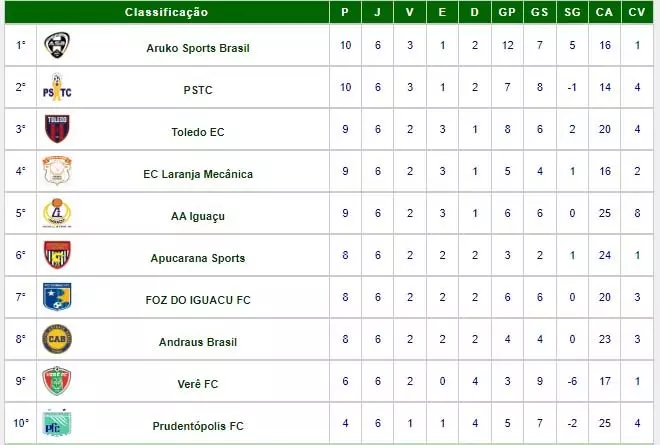This screenshot has height=445, width=660.
Task: Select the Prudentópolis FC team name
Action: tap(198, 426)
